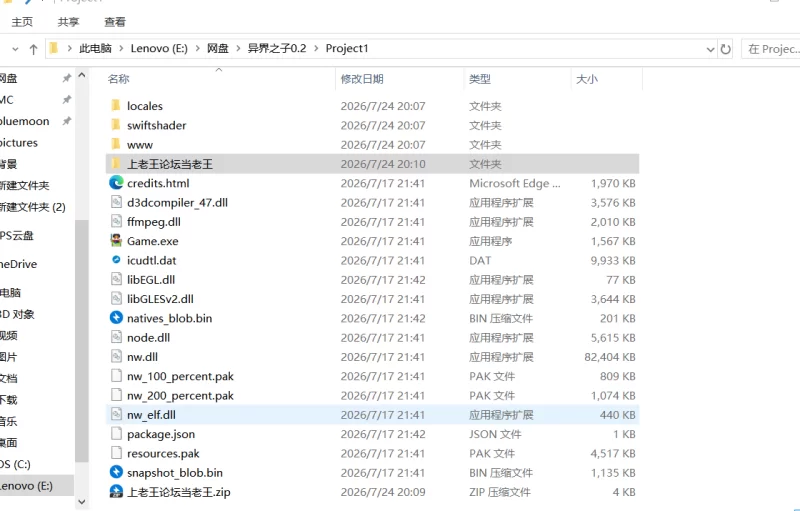Image resolution: width=800 pixels, height=511 pixels.
Task: Select natives_blob.bin archive icon
Action: [x=116, y=318]
